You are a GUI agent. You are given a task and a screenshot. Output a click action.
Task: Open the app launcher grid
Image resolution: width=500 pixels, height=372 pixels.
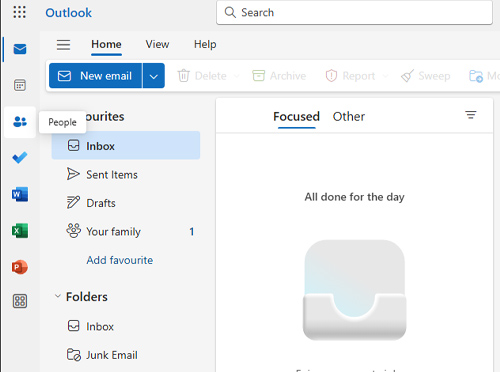click(x=19, y=12)
